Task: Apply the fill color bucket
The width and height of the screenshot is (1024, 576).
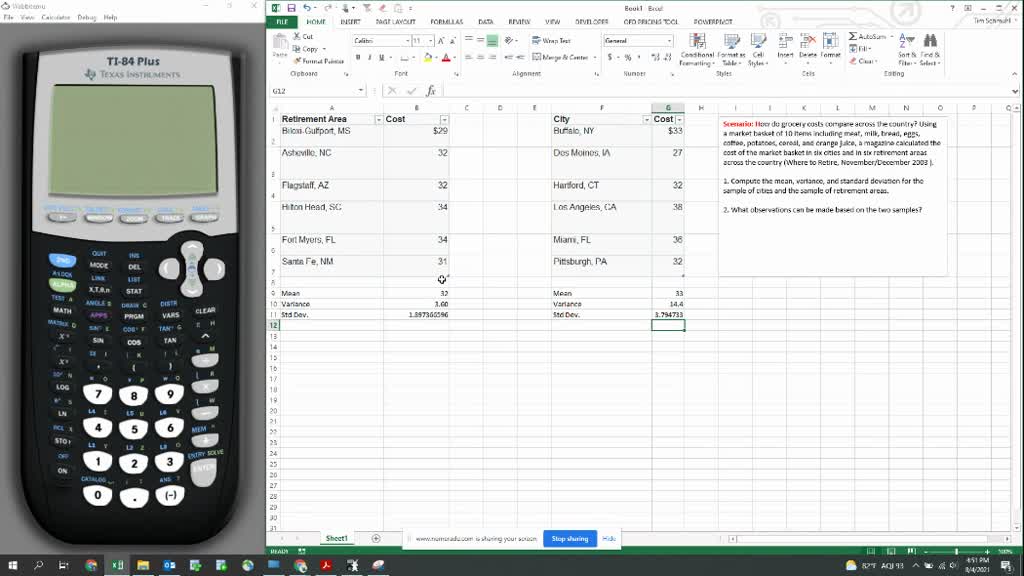Action: tap(428, 57)
